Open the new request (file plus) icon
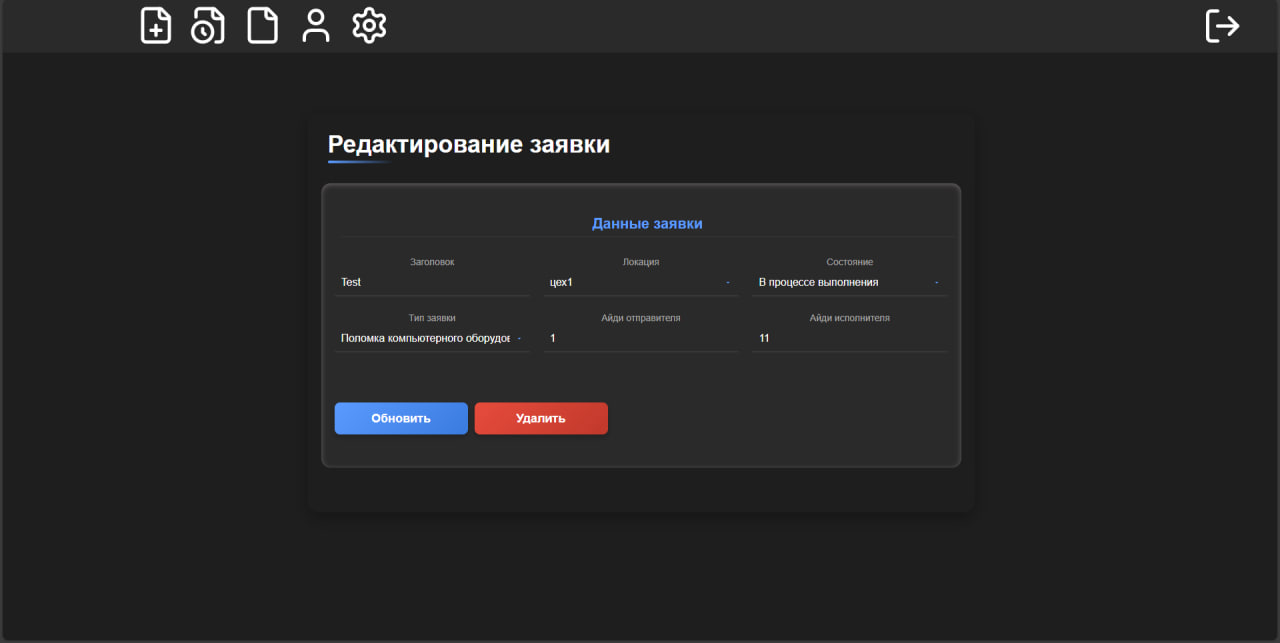Viewport: 1280px width, 643px height. (156, 26)
